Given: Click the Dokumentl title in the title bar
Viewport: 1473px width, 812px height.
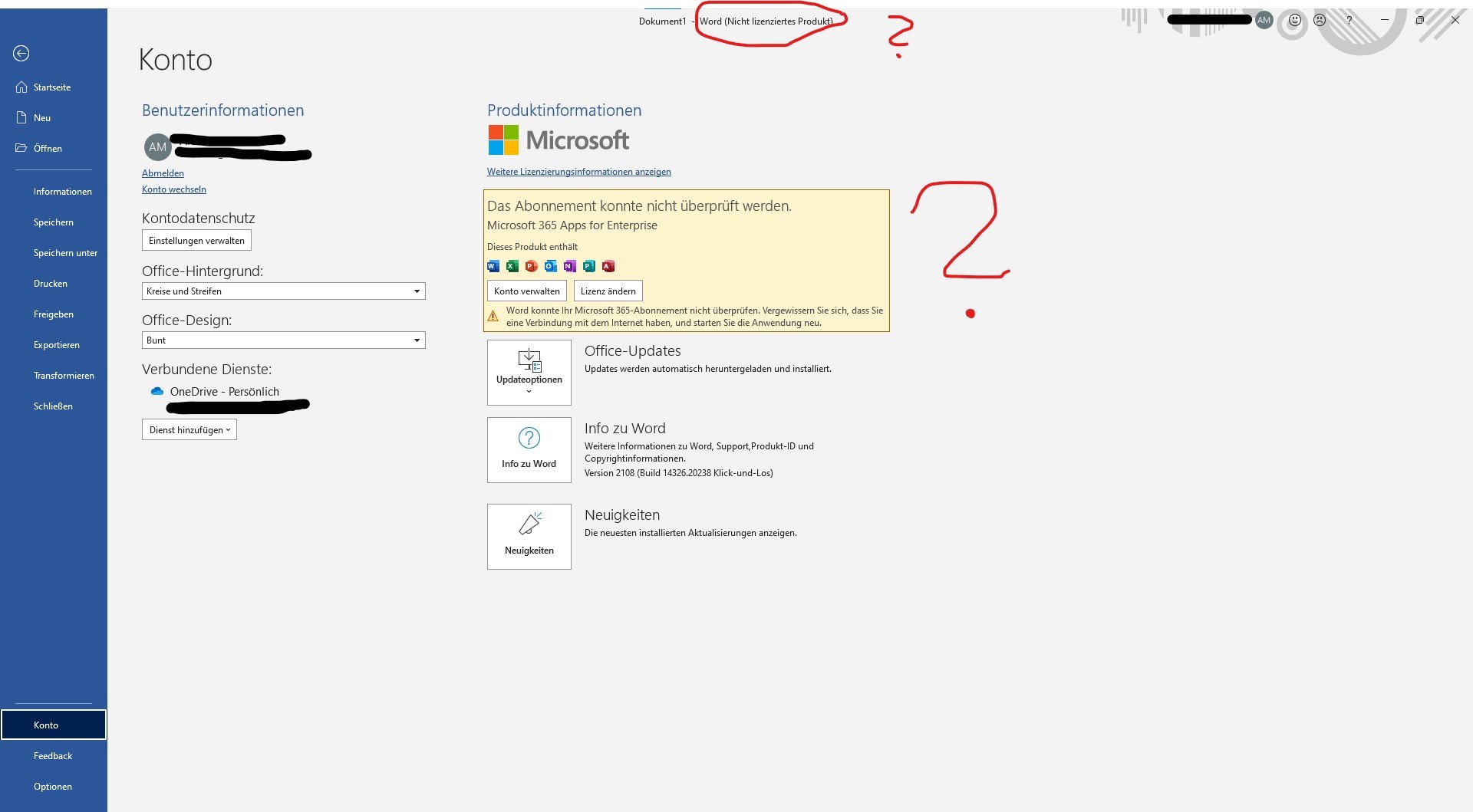Looking at the screenshot, I should click(x=663, y=21).
